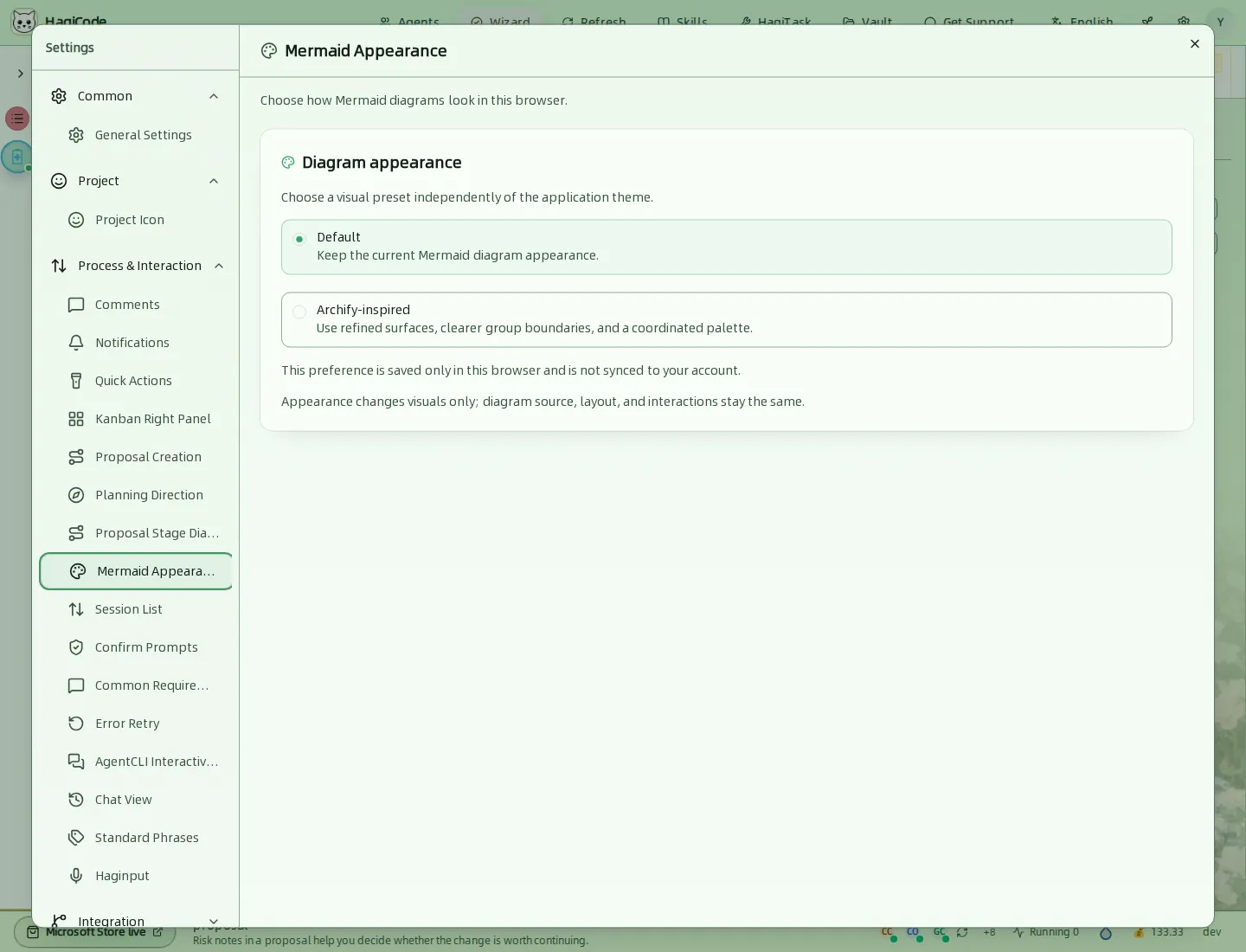Click the compass icon for Planning Direction
Viewport: 1246px width, 952px height.
pos(76,495)
